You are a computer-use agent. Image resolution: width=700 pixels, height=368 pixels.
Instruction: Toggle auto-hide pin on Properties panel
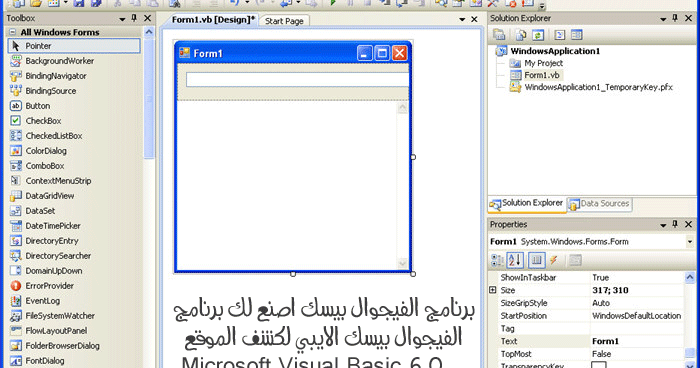[x=675, y=224]
